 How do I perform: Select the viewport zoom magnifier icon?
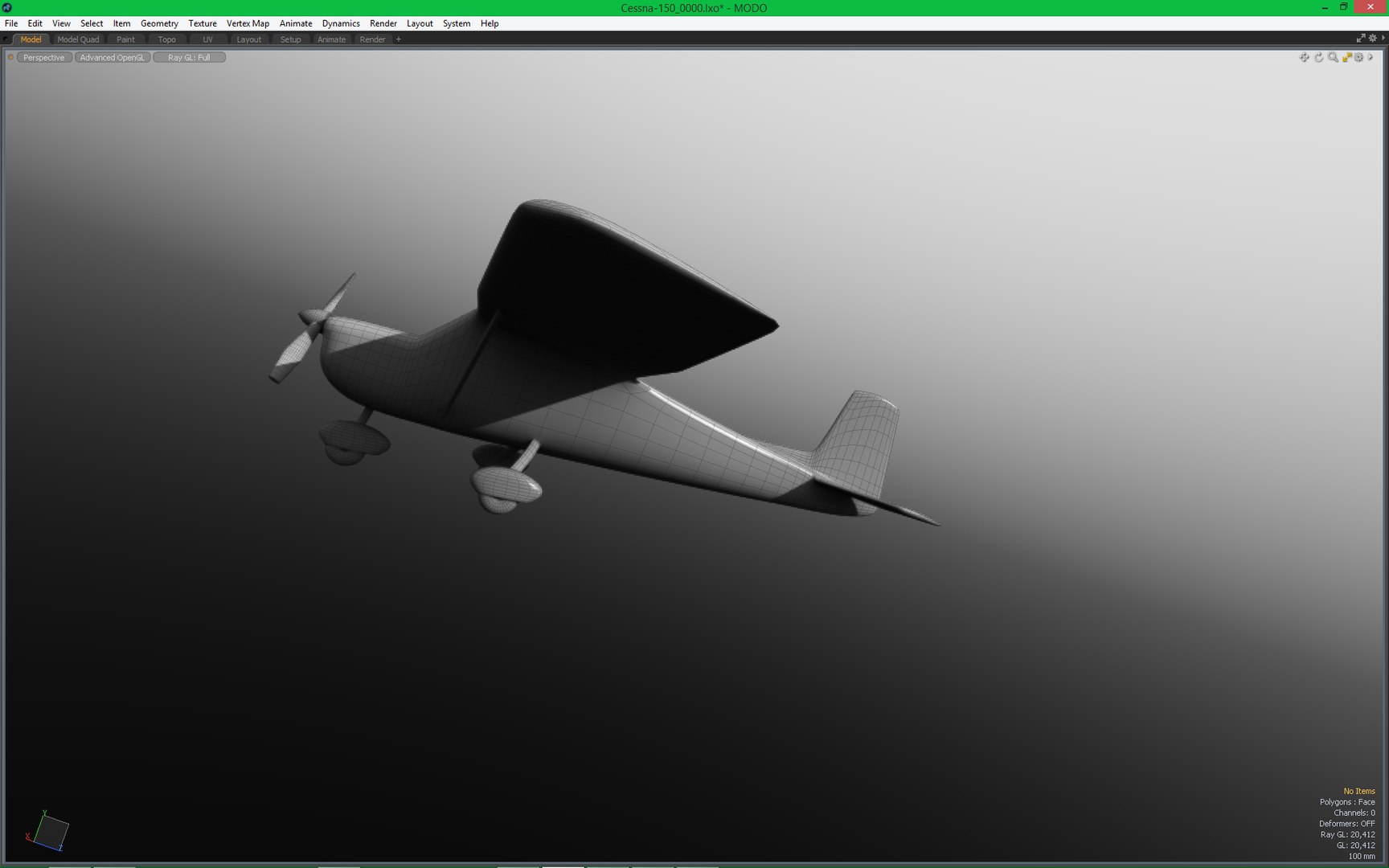click(x=1333, y=57)
